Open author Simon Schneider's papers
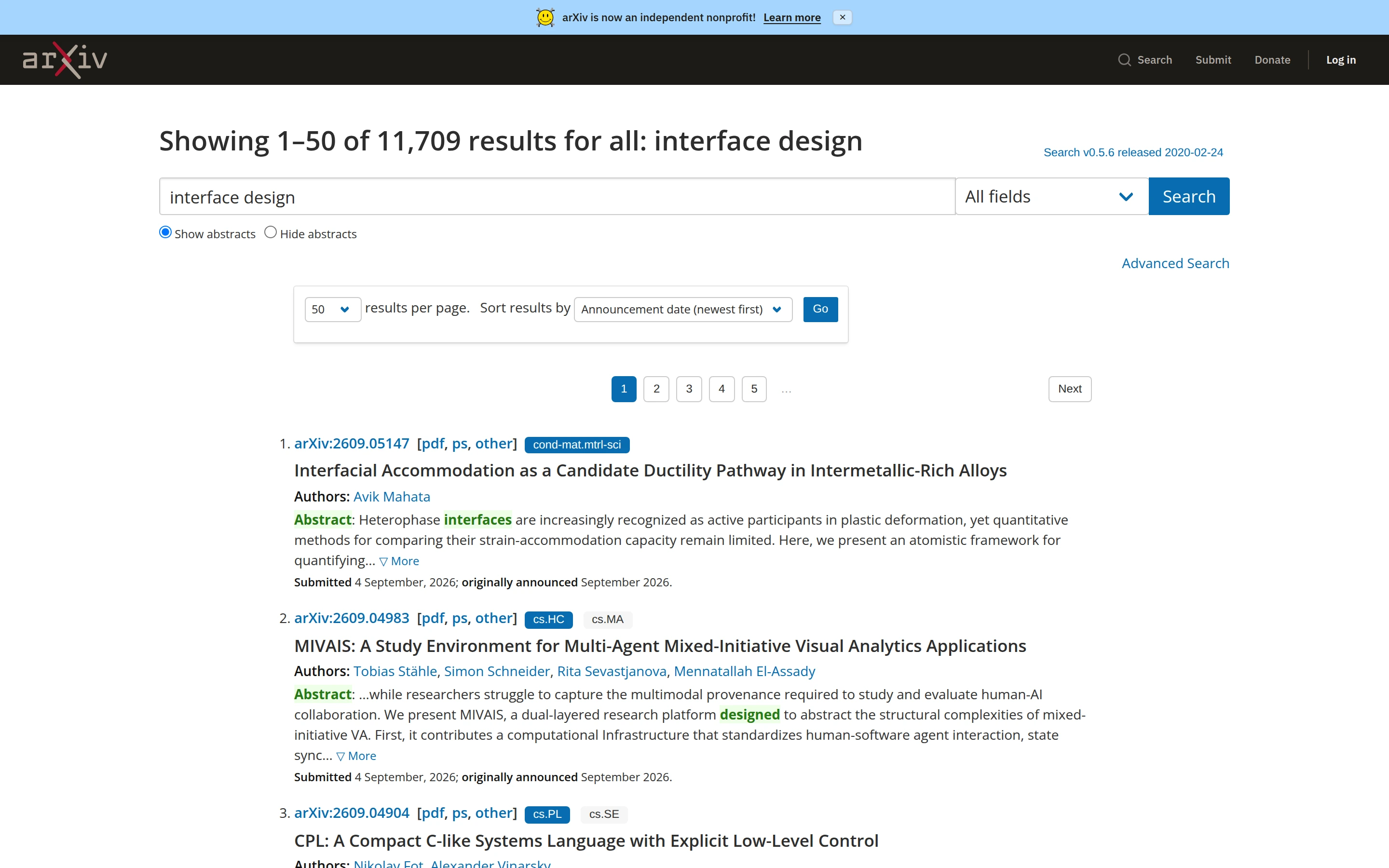Viewport: 1389px width, 868px height. point(496,672)
